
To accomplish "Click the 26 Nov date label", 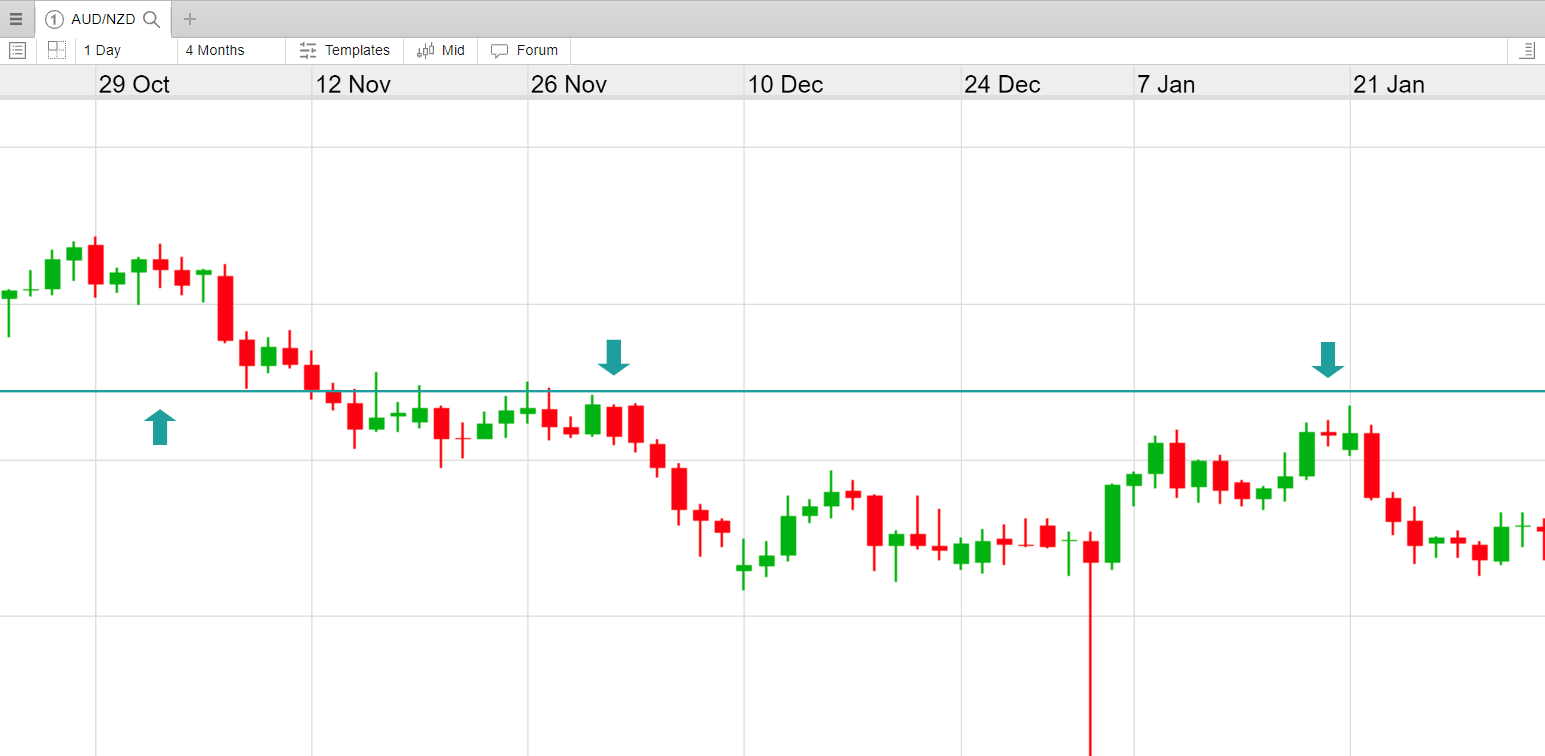I will coord(569,84).
